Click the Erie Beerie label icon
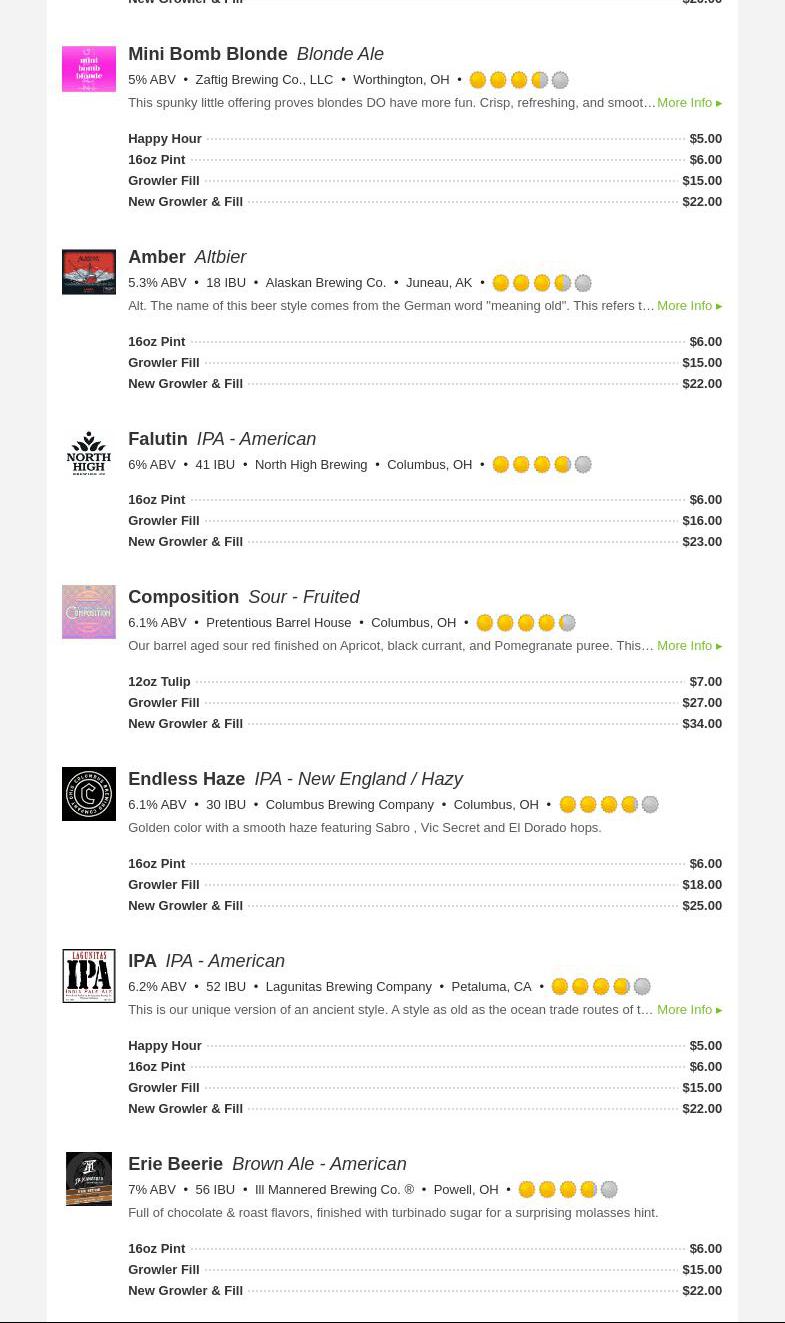The height and width of the screenshot is (1323, 785). pos(89,1179)
